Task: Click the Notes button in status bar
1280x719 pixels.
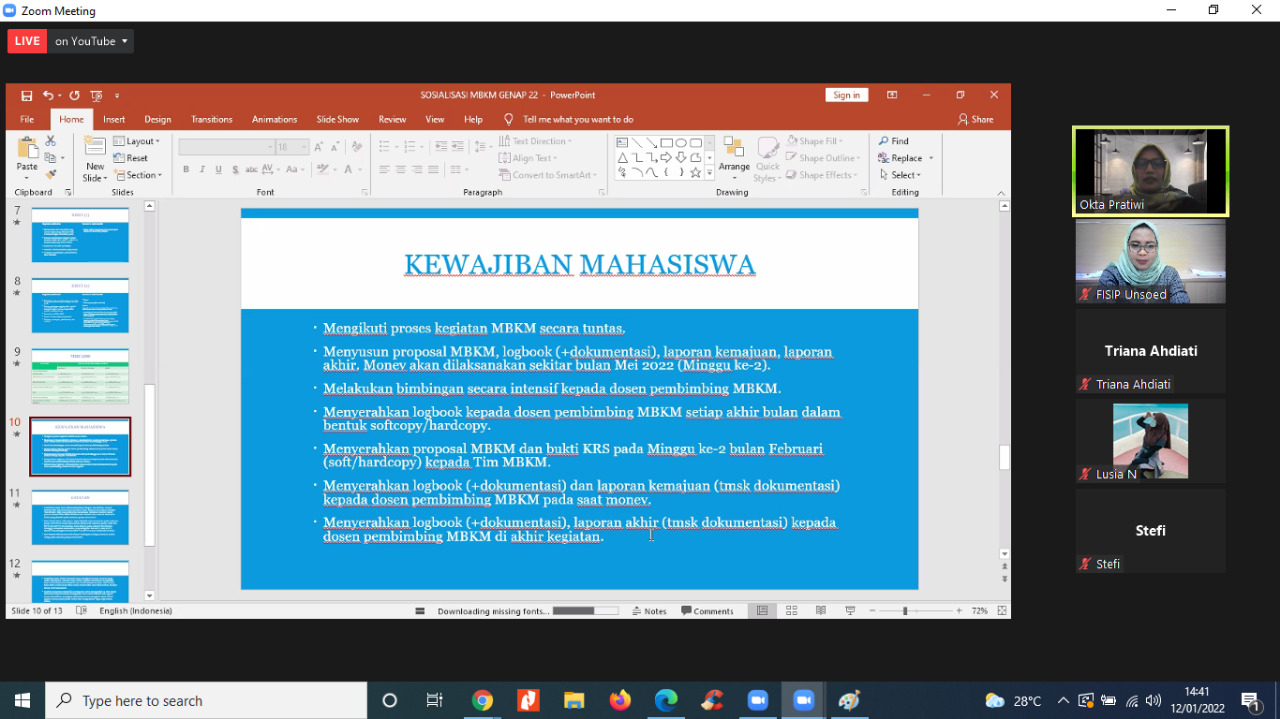Action: click(x=650, y=610)
